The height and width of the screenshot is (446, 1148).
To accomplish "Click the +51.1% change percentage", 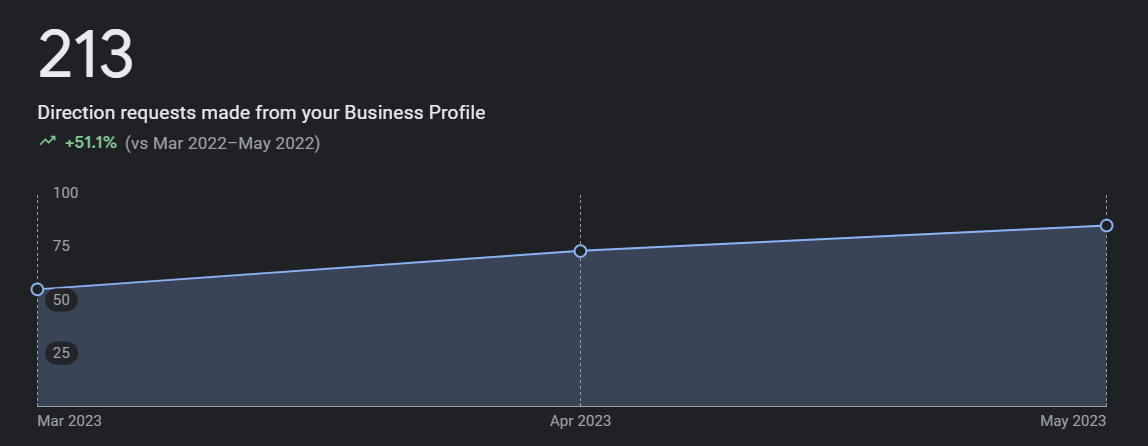I will point(91,143).
